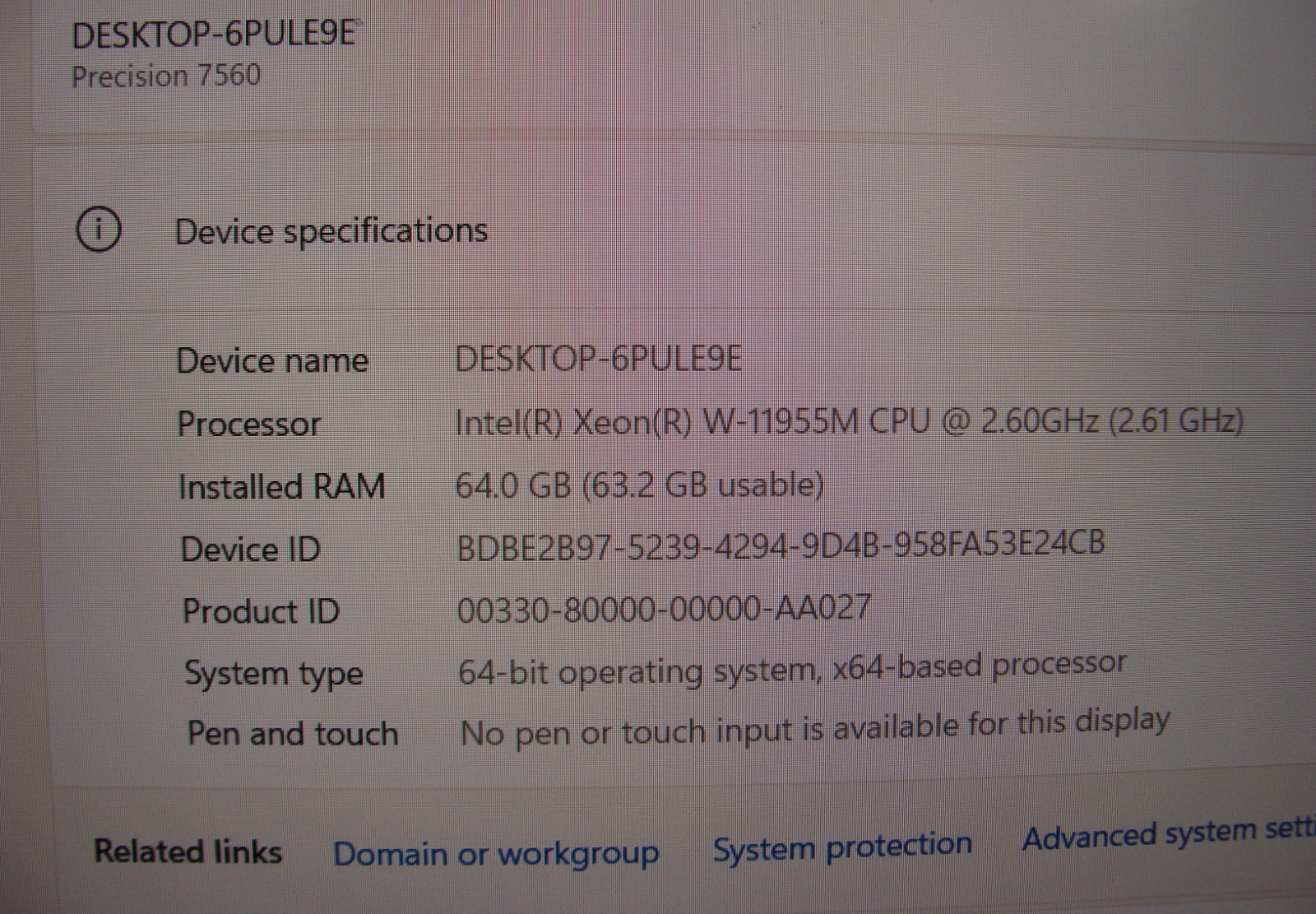
Task: Click the DESKTOP-6PULE9E title at top
Action: pos(215,35)
